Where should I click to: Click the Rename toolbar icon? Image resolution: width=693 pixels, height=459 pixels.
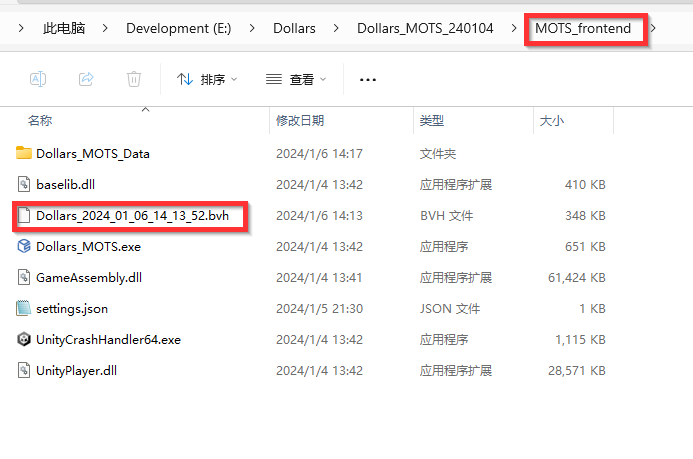click(x=37, y=79)
